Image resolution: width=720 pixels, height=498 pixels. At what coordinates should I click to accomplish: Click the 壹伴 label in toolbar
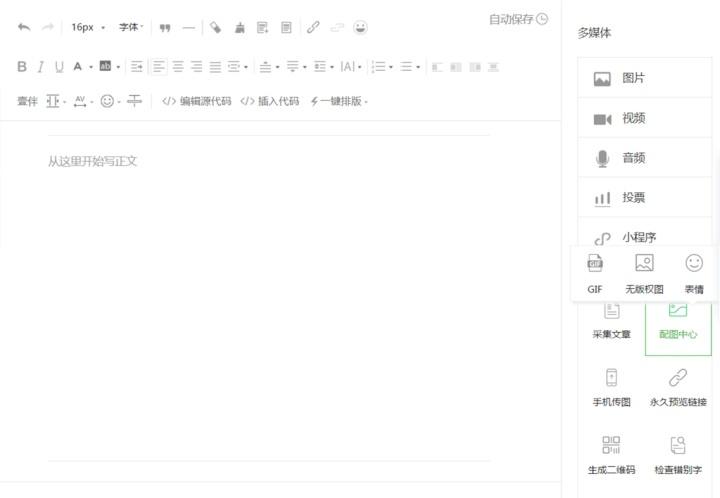tap(27, 101)
